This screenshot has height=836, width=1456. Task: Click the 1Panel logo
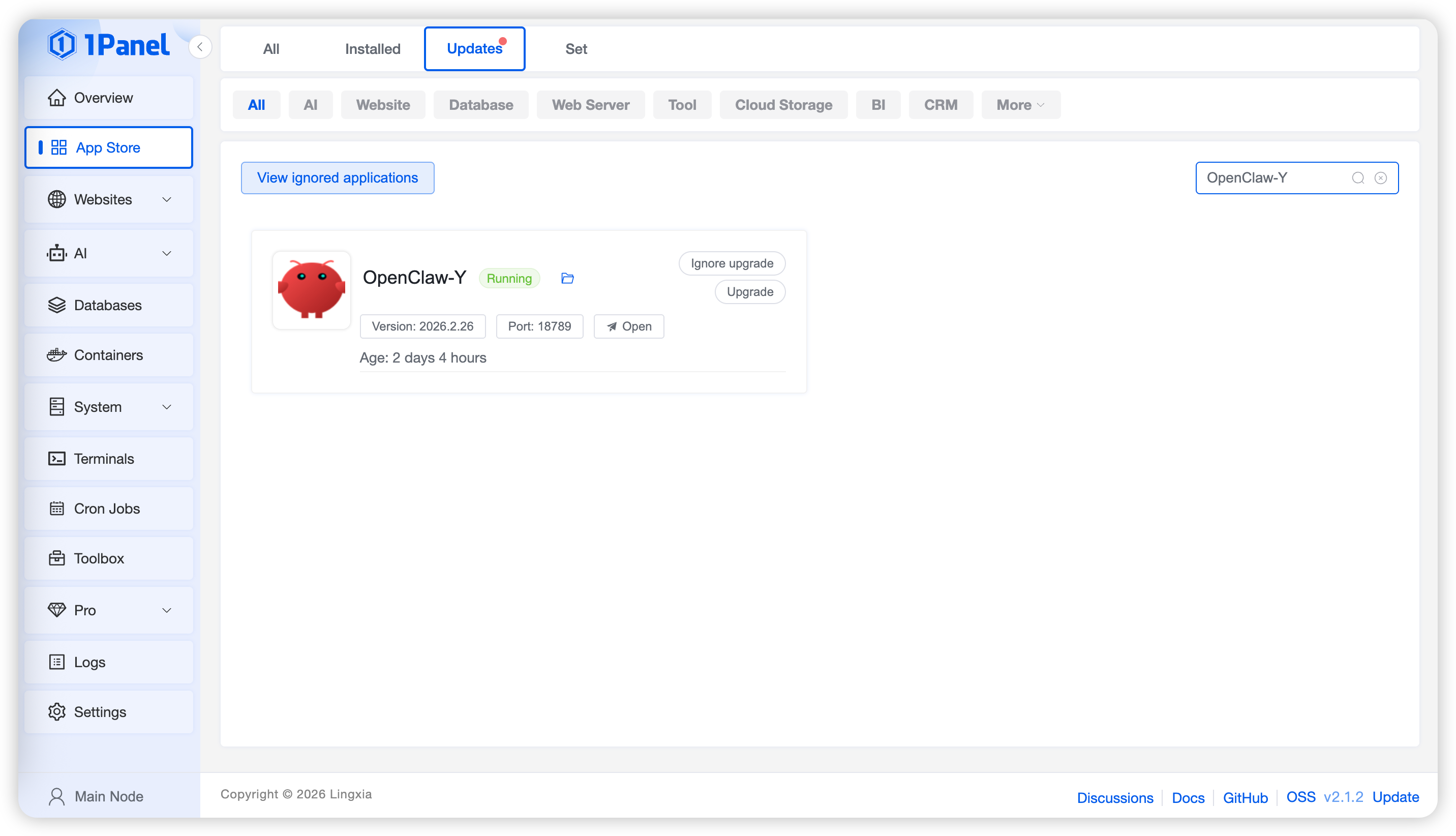[109, 45]
